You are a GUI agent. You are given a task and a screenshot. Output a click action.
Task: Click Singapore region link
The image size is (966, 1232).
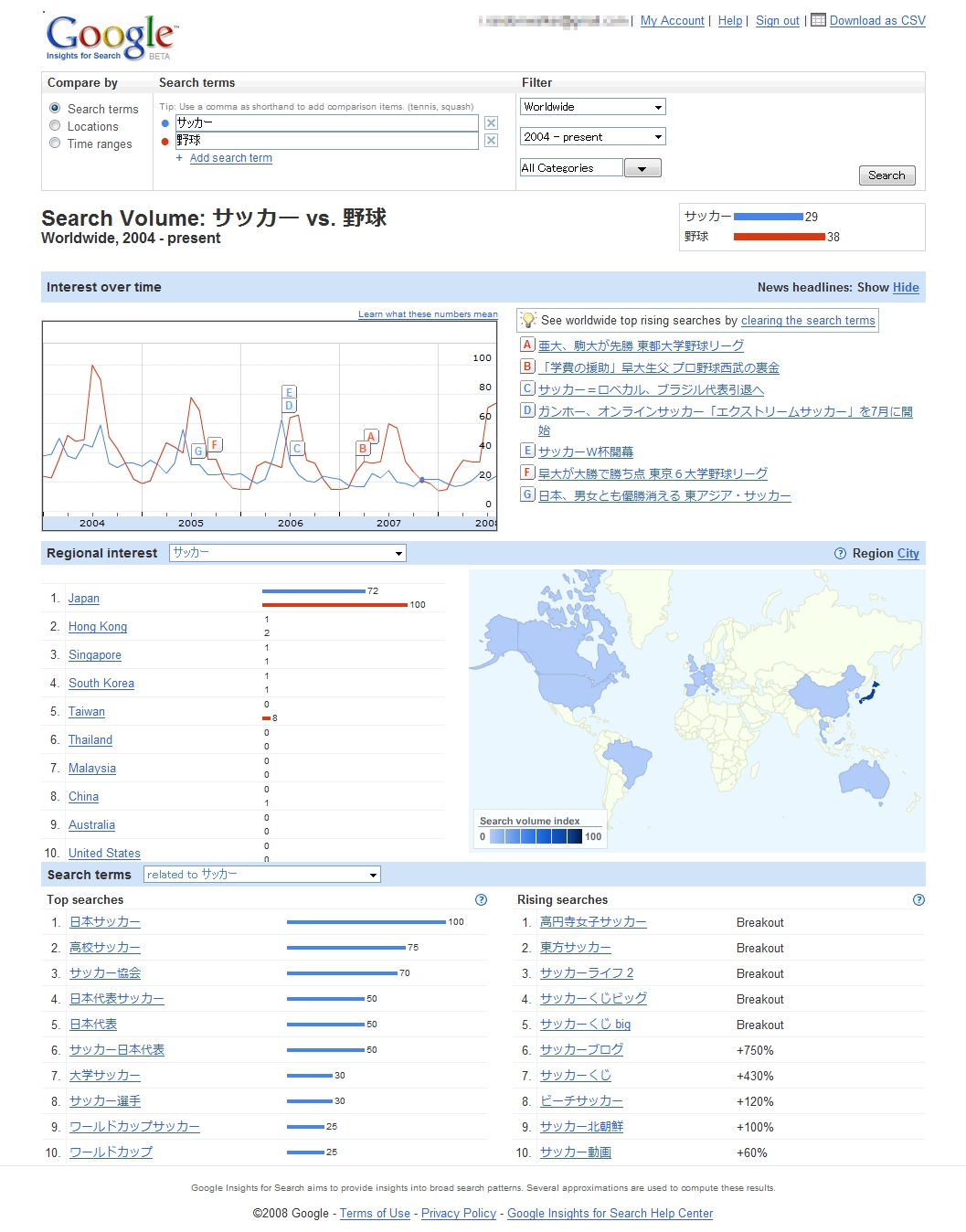click(95, 654)
